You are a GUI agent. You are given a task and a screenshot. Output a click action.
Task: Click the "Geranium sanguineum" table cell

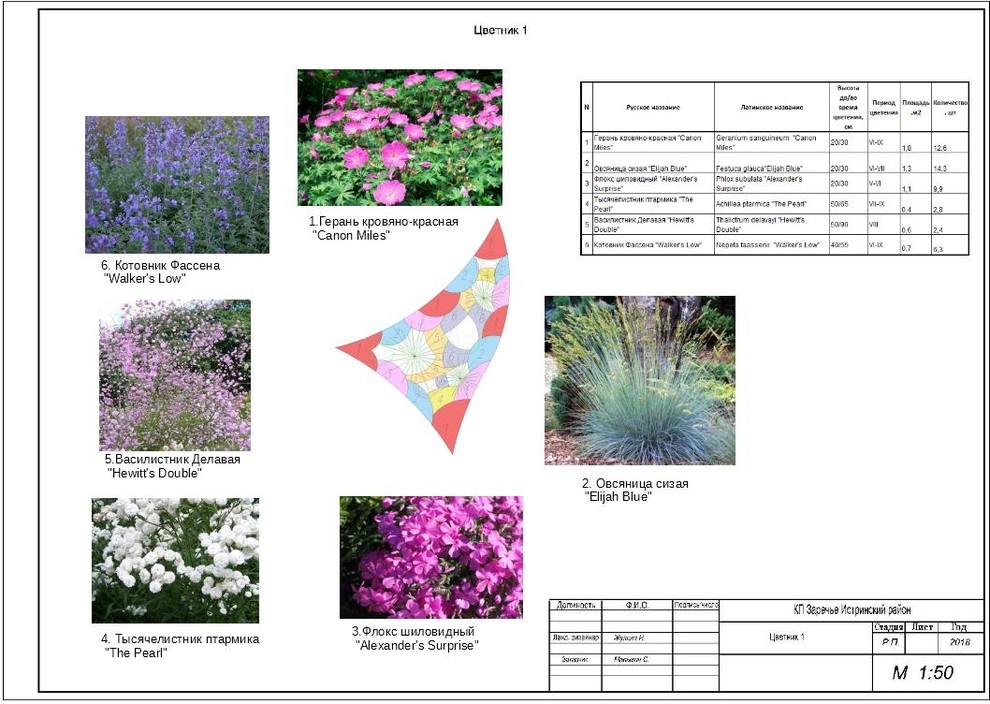[771, 142]
